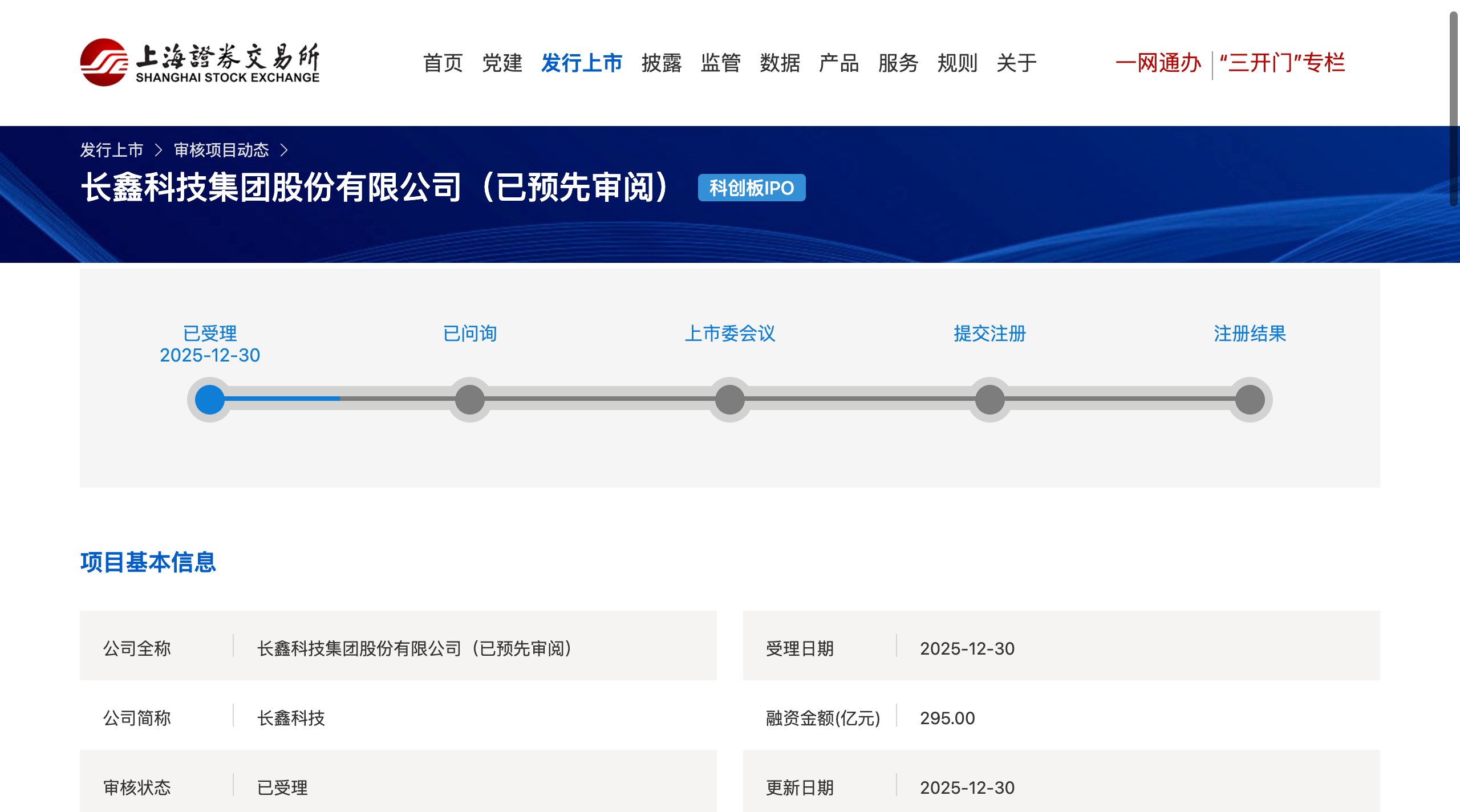Image resolution: width=1460 pixels, height=812 pixels.
Task: Open the 披露 navigation menu
Action: pos(662,63)
